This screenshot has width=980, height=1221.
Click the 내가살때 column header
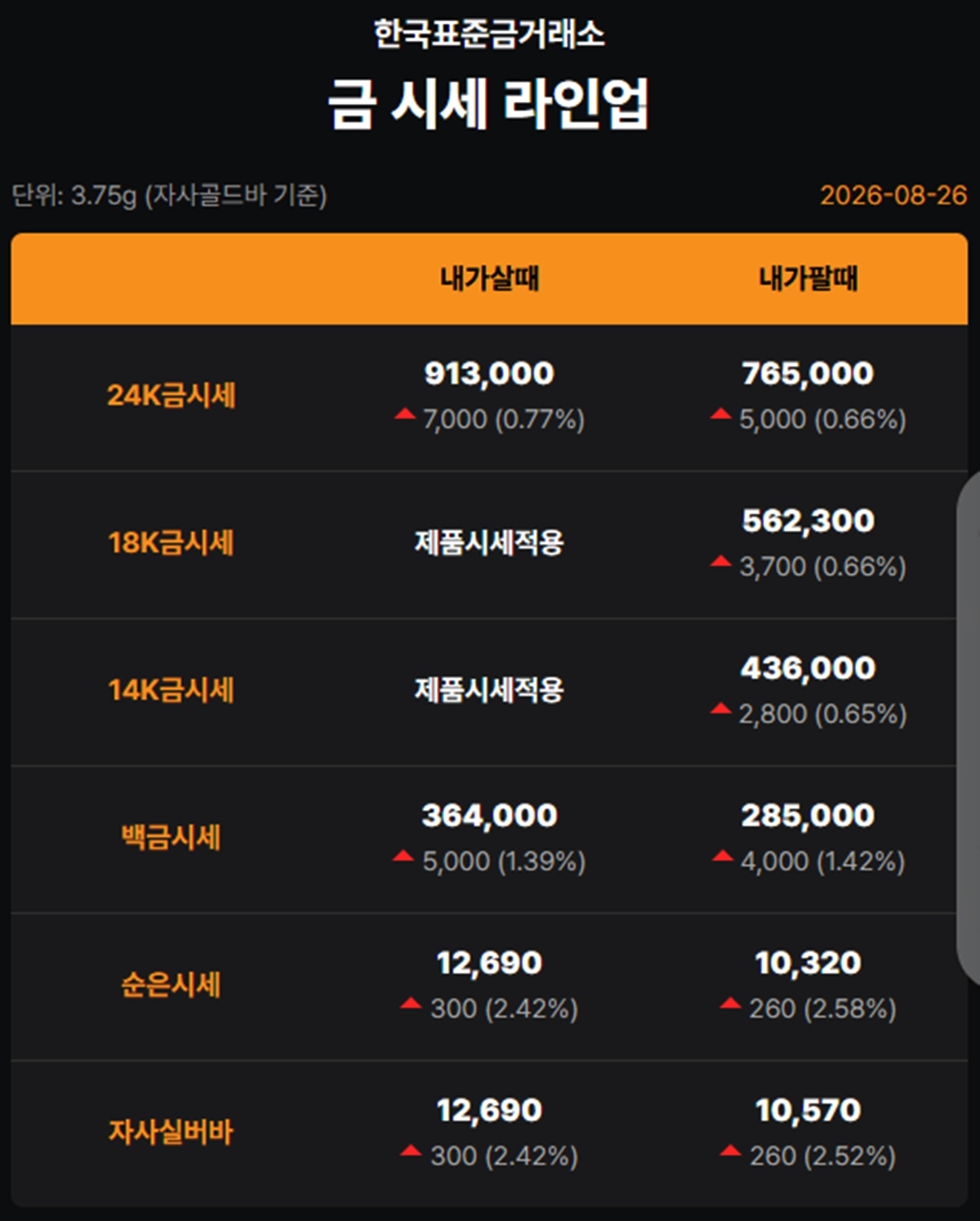[489, 278]
